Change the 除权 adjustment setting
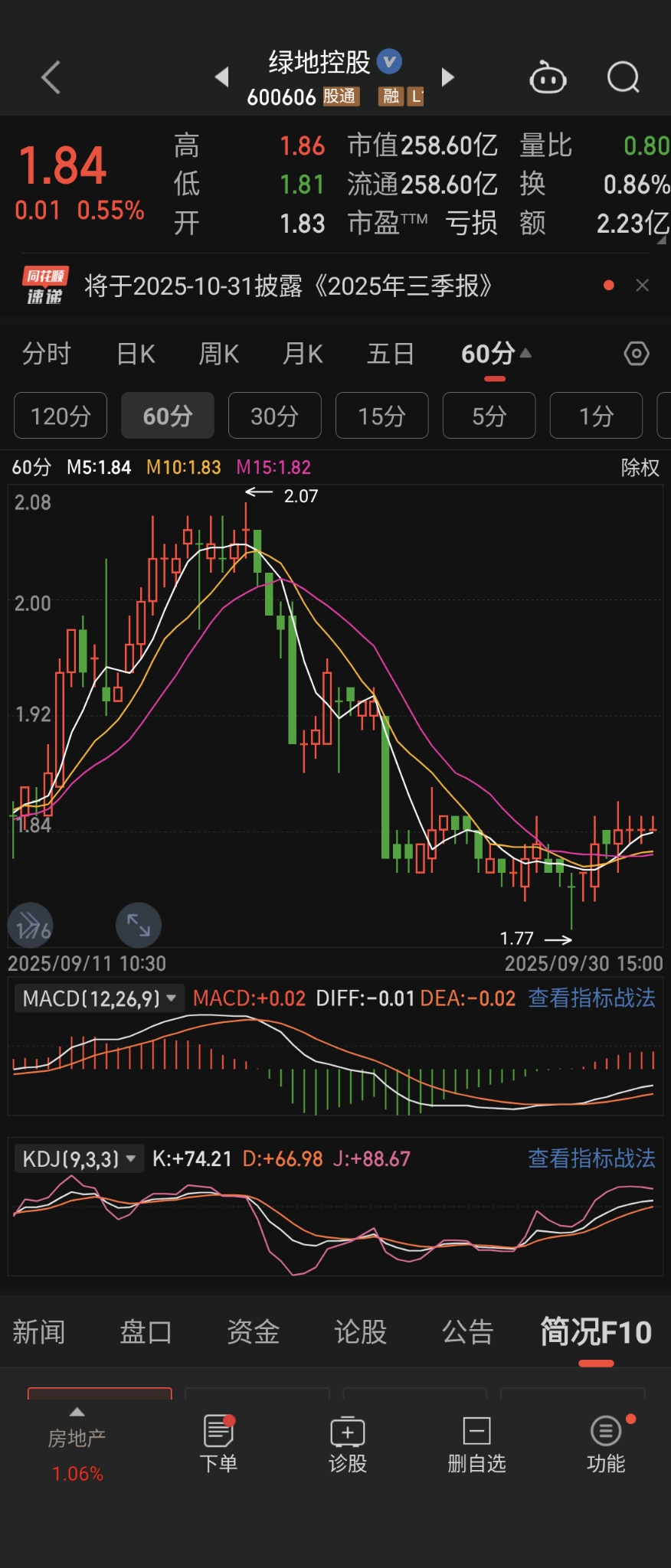 click(640, 467)
